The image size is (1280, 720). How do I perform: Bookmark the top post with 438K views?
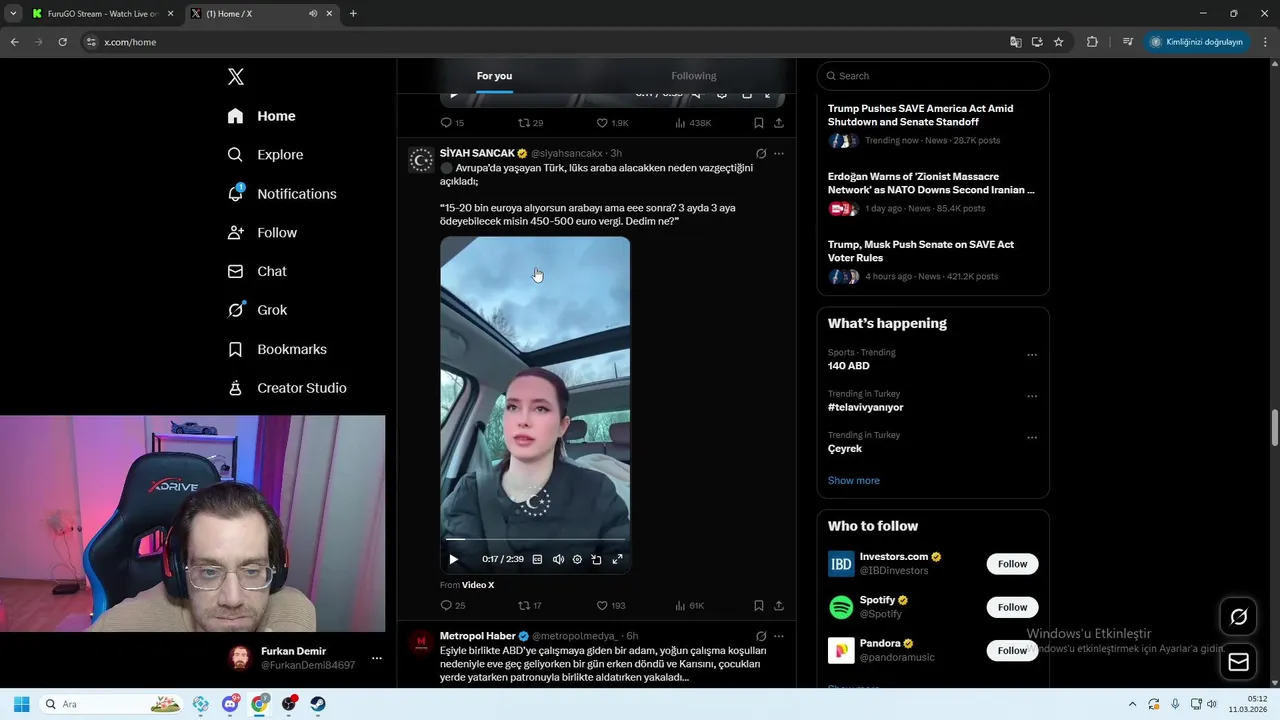tap(759, 123)
